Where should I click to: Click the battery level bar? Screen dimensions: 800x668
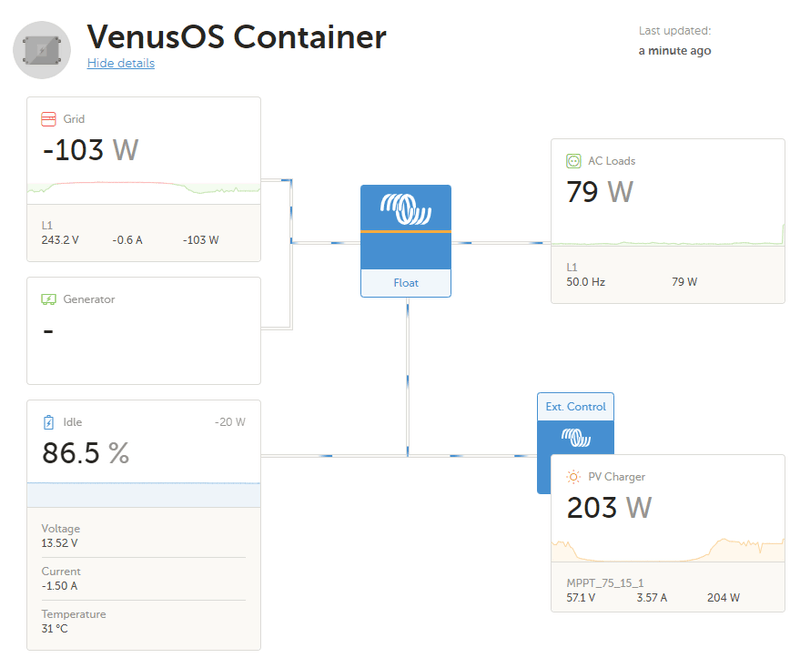(x=143, y=496)
